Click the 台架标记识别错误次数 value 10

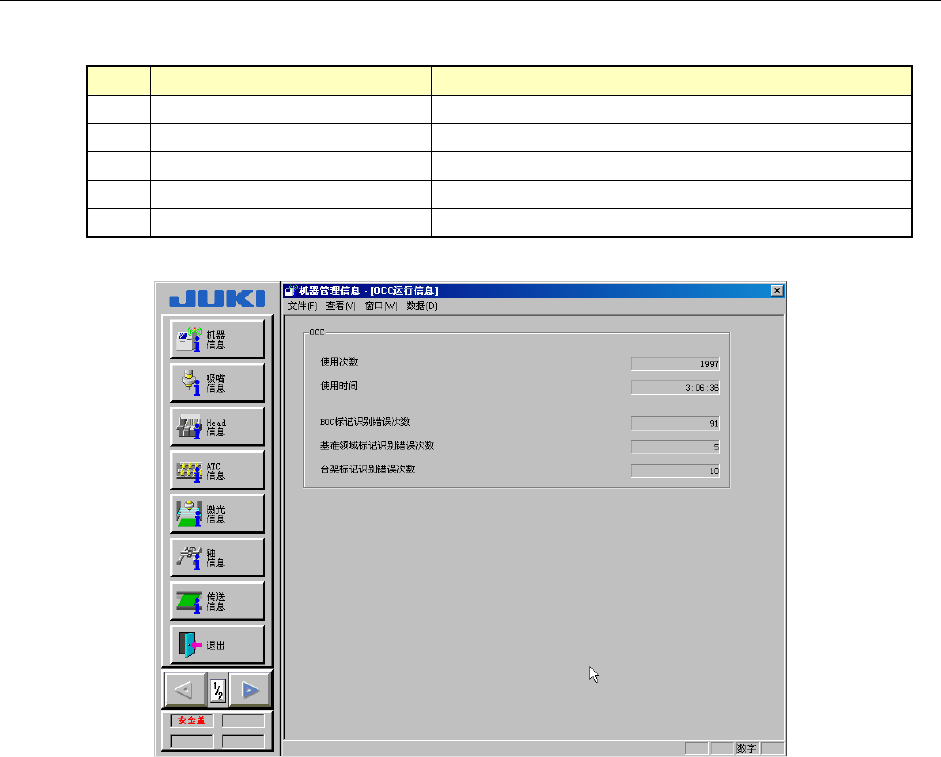point(675,471)
